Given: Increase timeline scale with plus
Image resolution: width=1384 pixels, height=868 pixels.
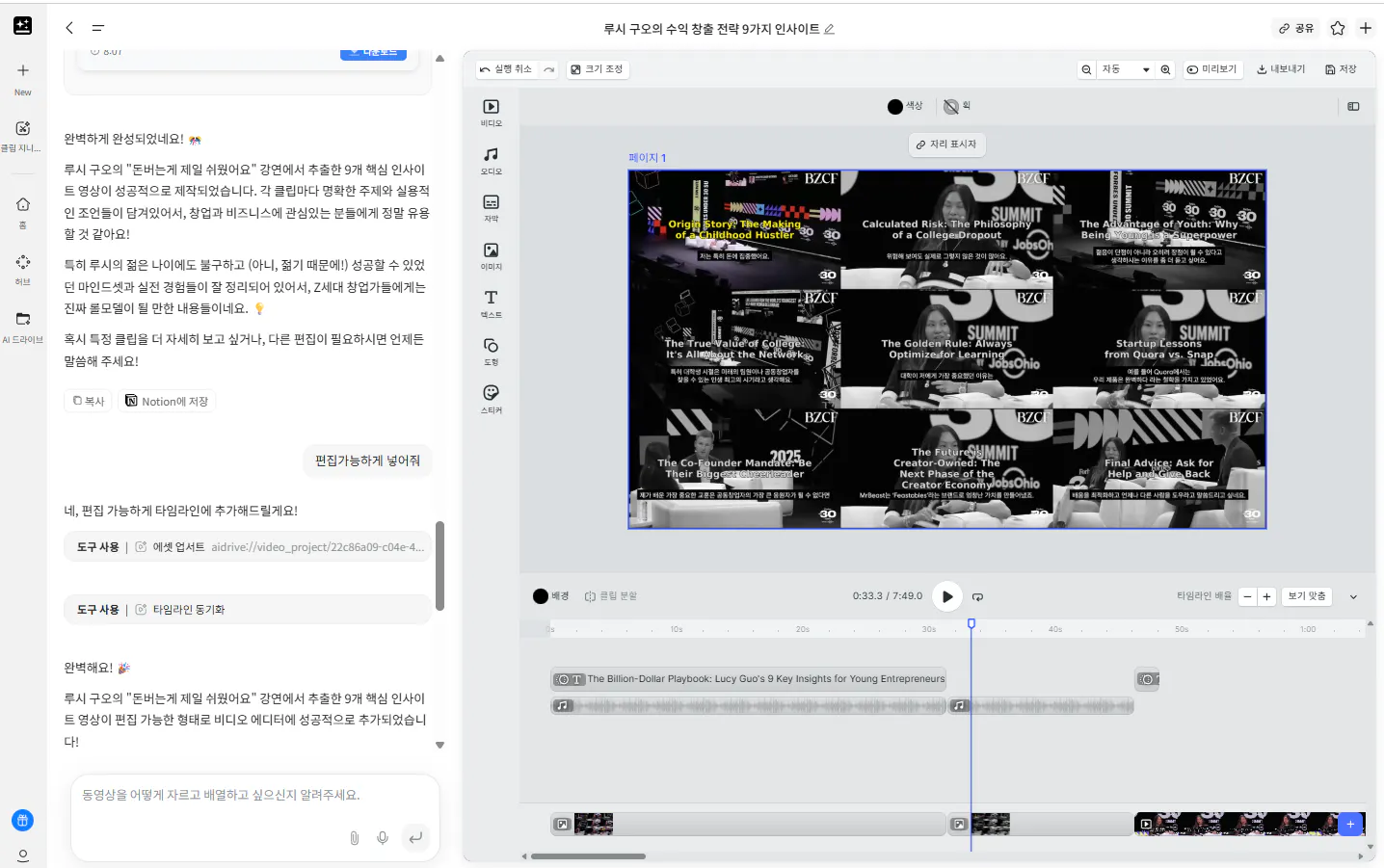Looking at the screenshot, I should 1266,597.
